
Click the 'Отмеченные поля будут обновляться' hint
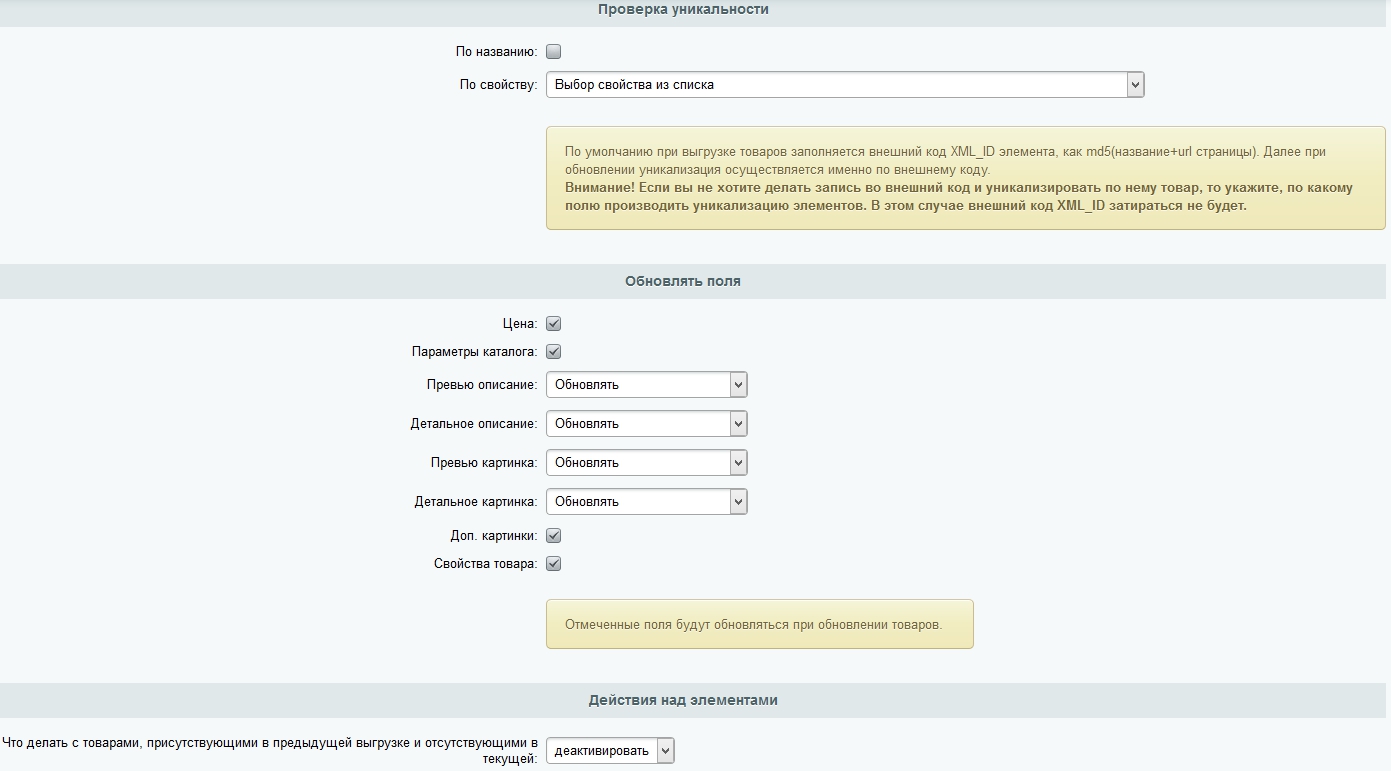[x=759, y=624]
